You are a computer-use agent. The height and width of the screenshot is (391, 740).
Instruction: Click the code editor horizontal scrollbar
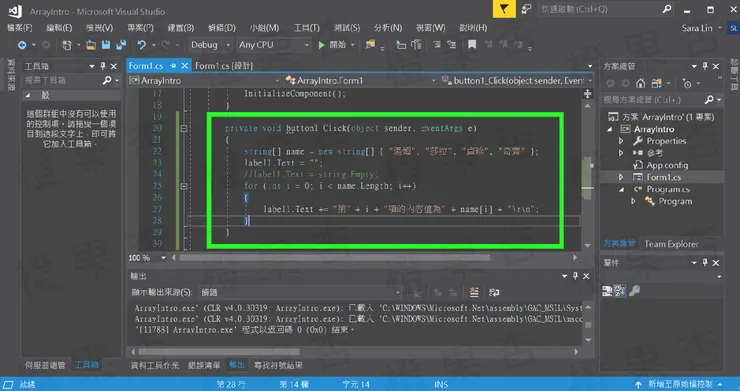coord(335,258)
